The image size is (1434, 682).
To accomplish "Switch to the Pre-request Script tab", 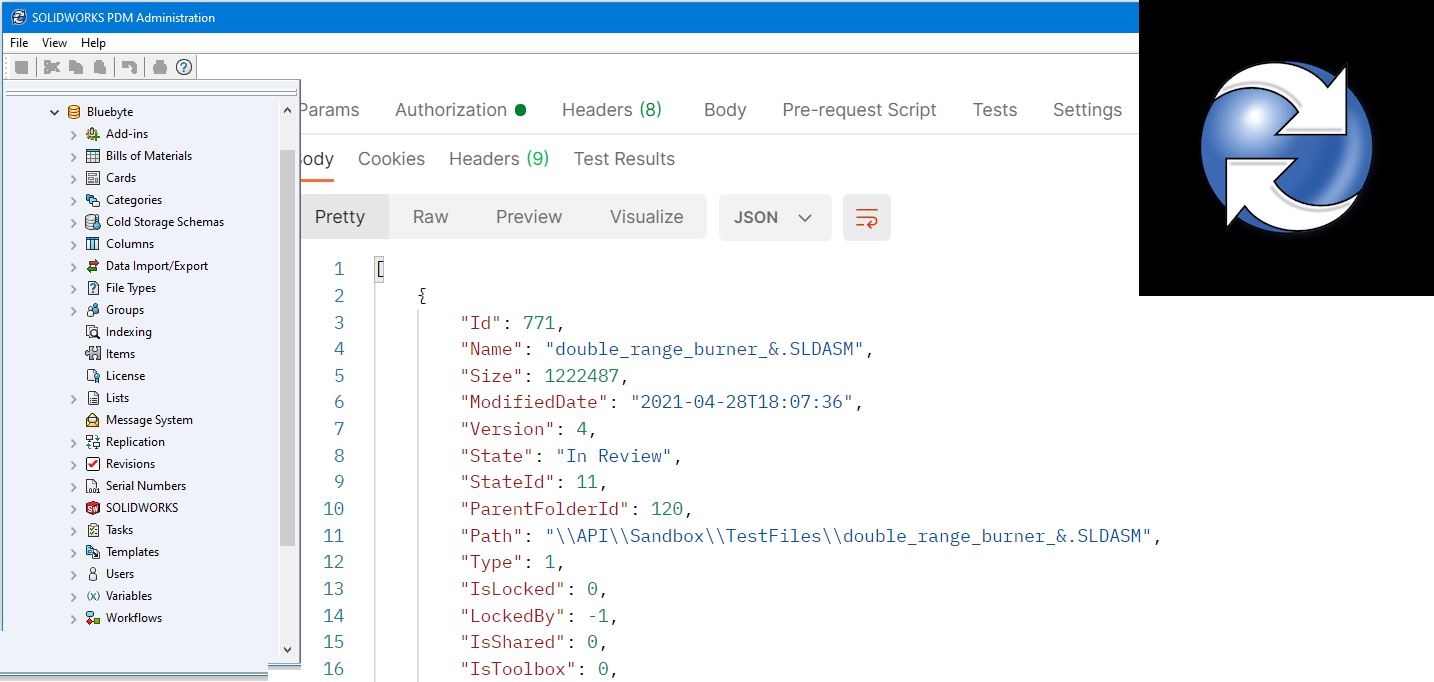I will point(859,110).
